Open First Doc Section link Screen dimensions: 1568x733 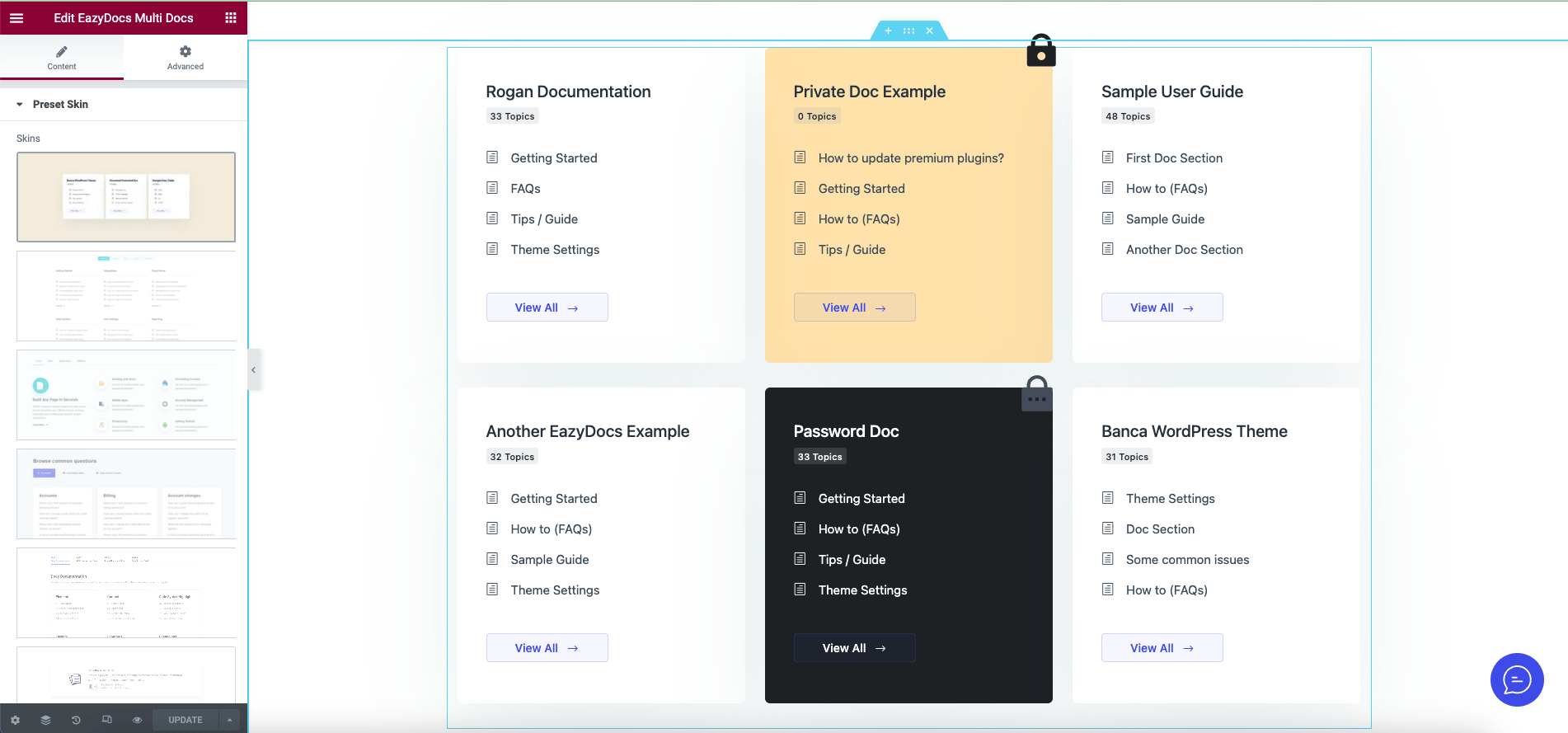click(x=1174, y=158)
